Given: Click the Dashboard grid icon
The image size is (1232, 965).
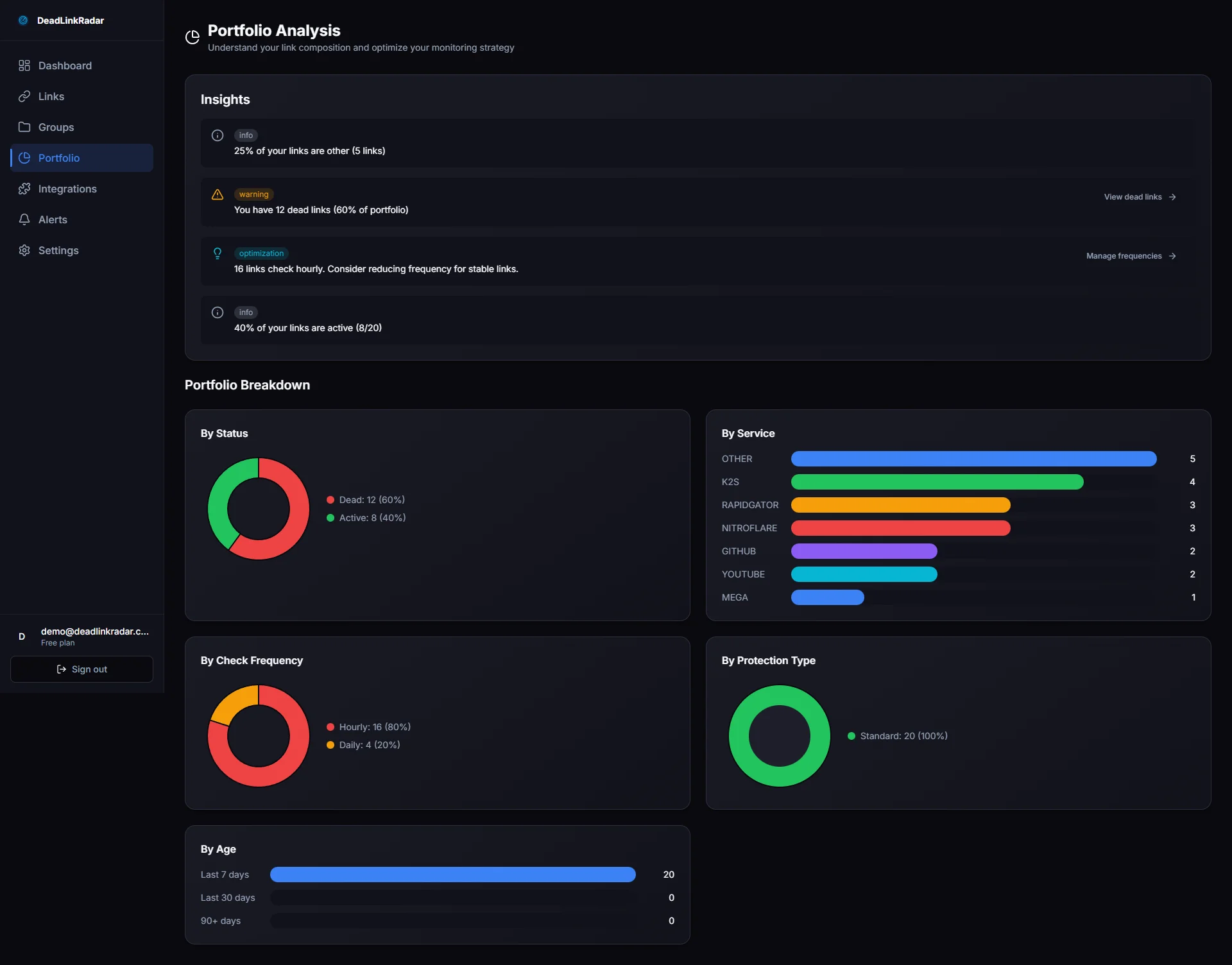Looking at the screenshot, I should (24, 65).
